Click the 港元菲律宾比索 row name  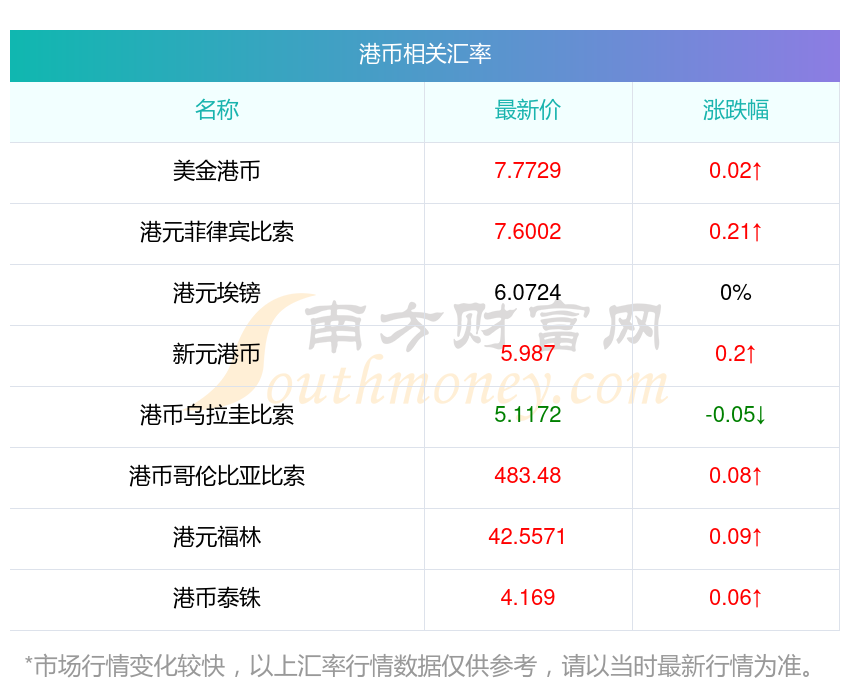click(217, 232)
